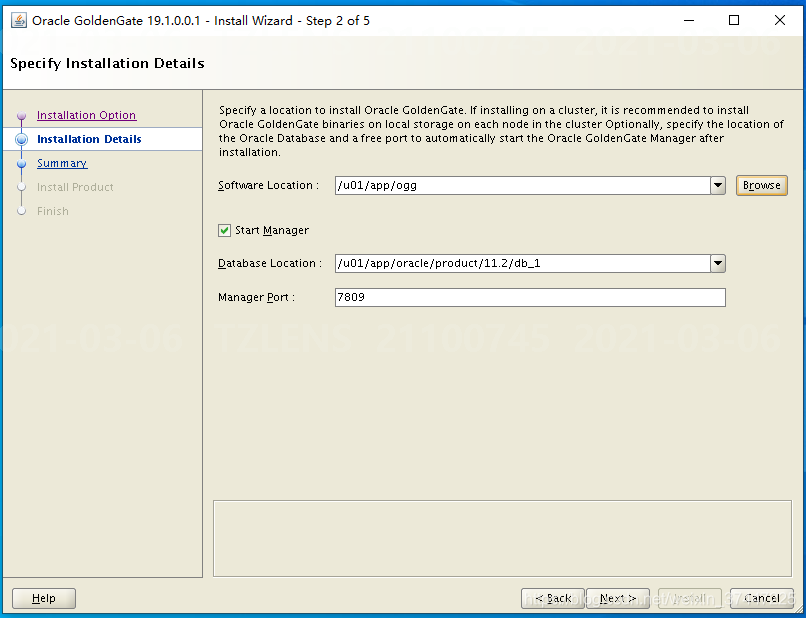Select the Installation Details step

(x=89, y=139)
